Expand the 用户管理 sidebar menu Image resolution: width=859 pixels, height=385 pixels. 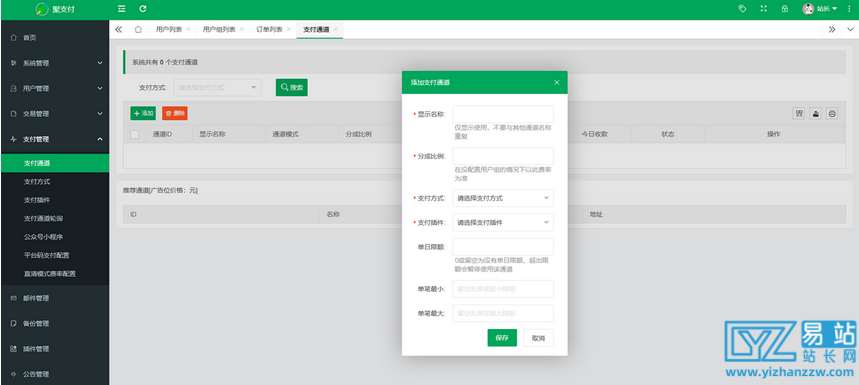pyautogui.click(x=55, y=88)
